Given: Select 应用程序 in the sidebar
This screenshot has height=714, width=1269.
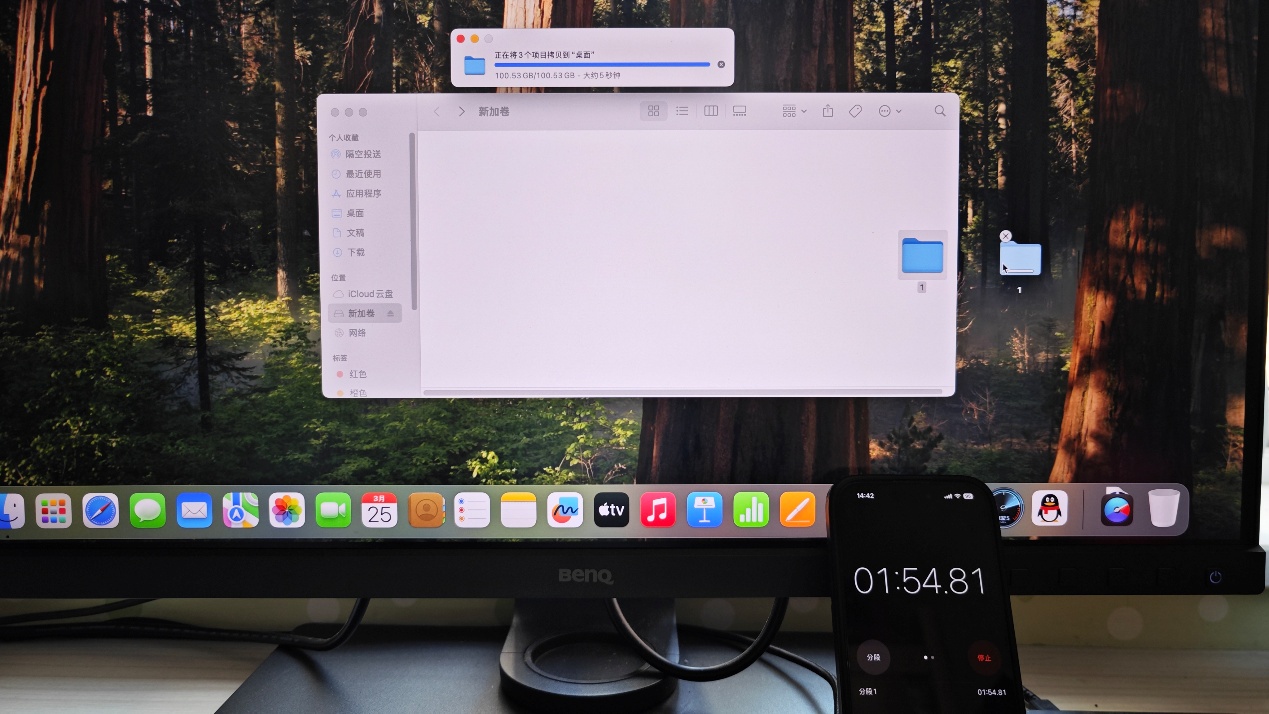Looking at the screenshot, I should point(362,193).
